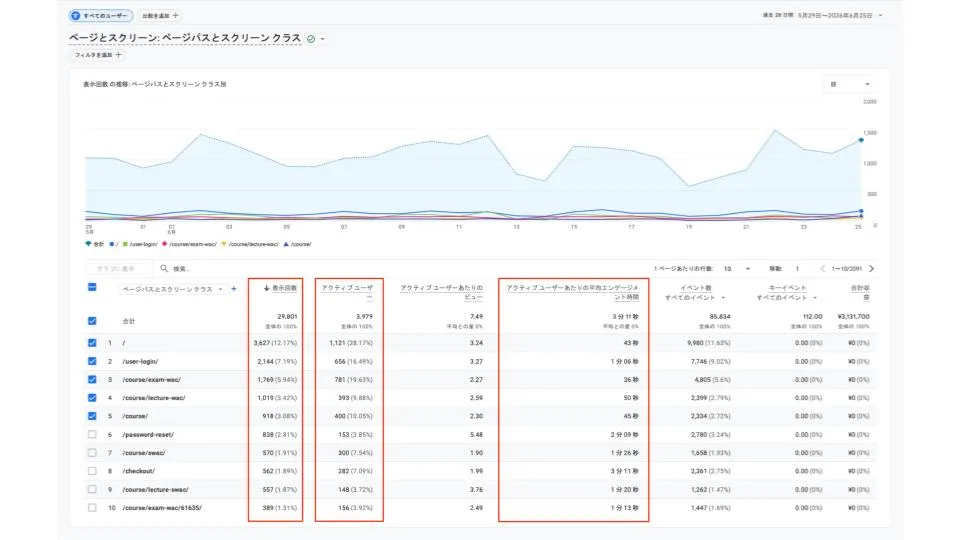The width and height of the screenshot is (960, 540).
Task: Check the /course/lecture-swac/ row checkbox
Action: point(92,490)
